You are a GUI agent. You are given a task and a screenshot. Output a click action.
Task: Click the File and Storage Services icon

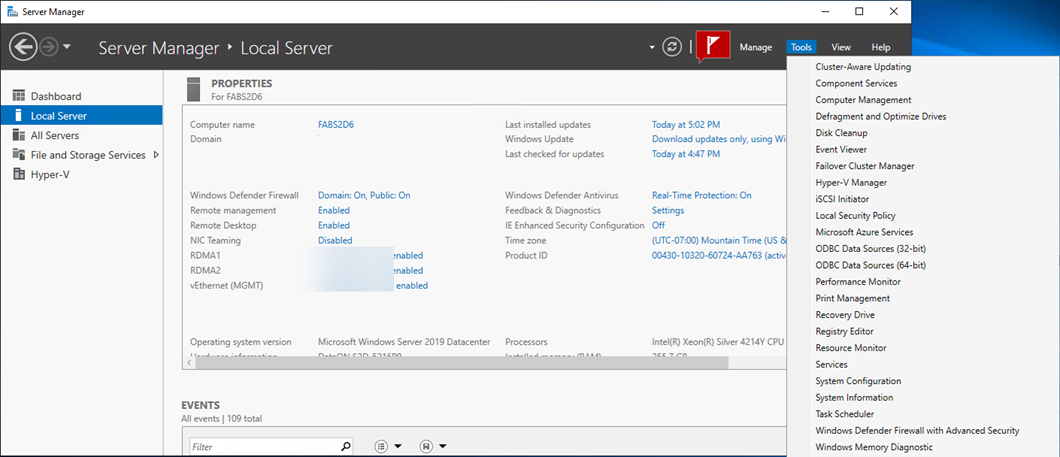(19, 155)
